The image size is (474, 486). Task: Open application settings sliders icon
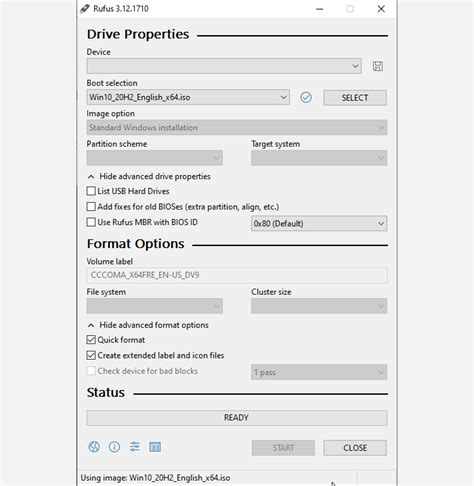[135, 447]
